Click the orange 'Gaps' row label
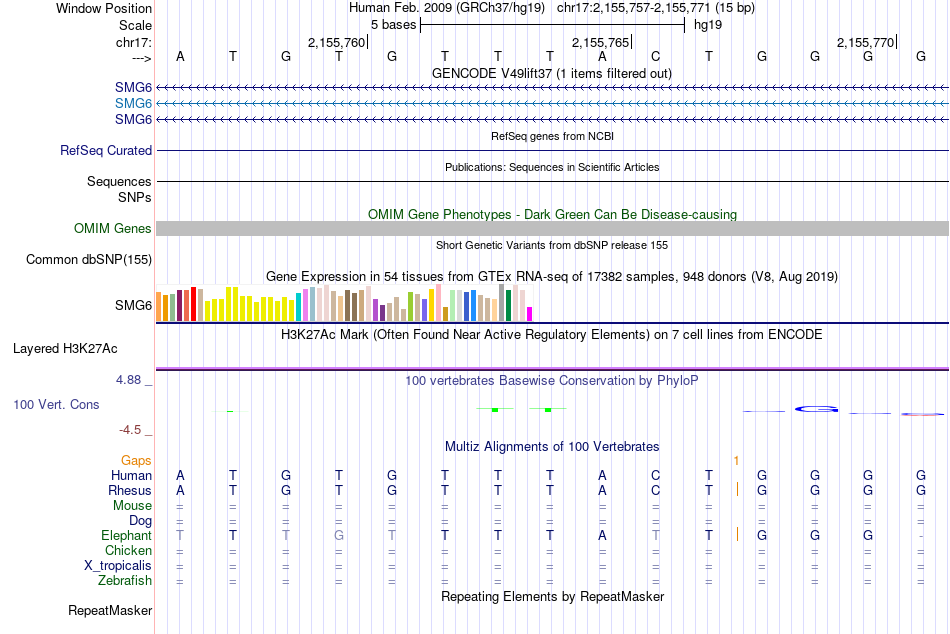950x634 pixels. 136,461
